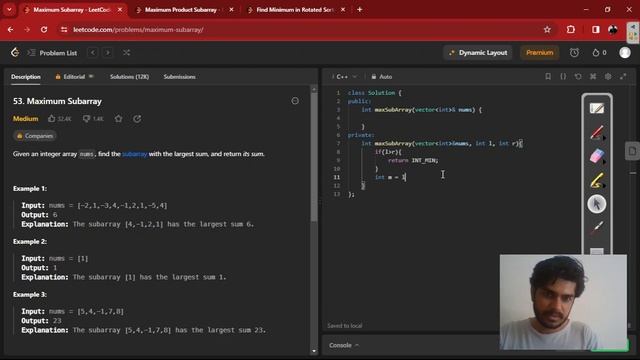Viewport: 640px width, 360px height.
Task: Reload the LeetCode page
Action: [x=44, y=29]
